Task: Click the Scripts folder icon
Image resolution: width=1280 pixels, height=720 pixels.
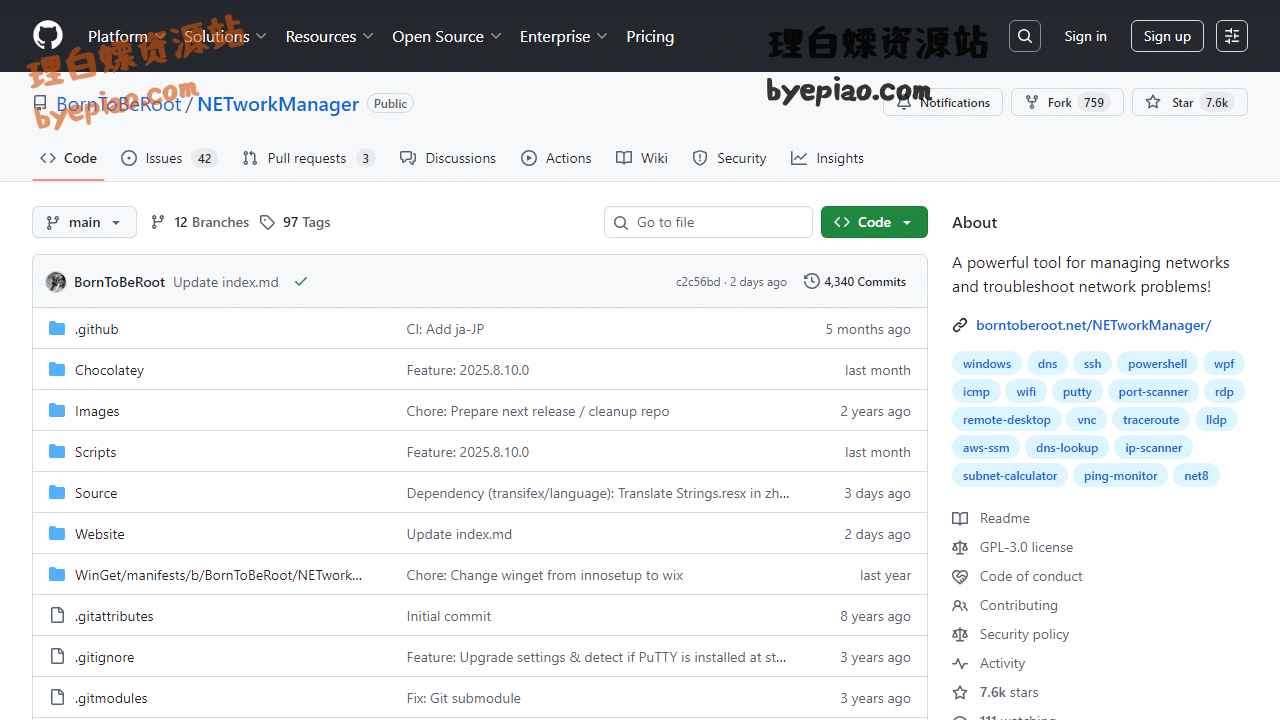Action: tap(57, 452)
